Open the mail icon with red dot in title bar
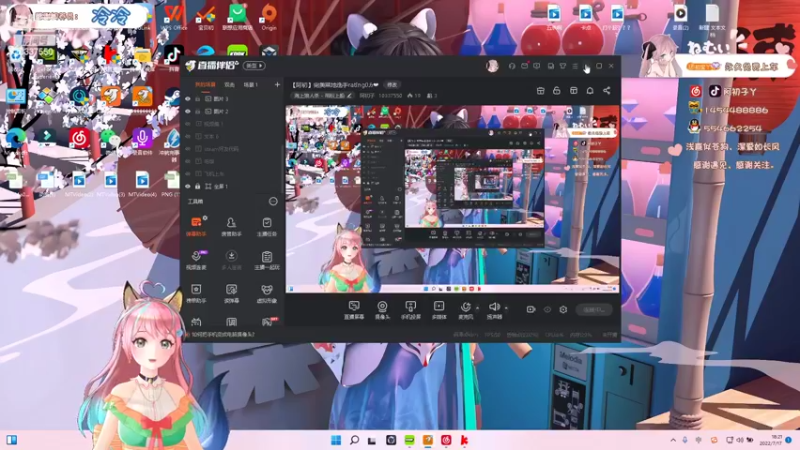 [524, 66]
